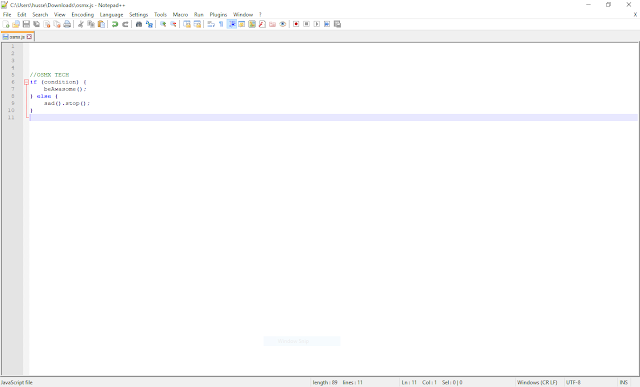The height and width of the screenshot is (387, 640).
Task: Open the Function List toolbar icon
Action: [262, 24]
